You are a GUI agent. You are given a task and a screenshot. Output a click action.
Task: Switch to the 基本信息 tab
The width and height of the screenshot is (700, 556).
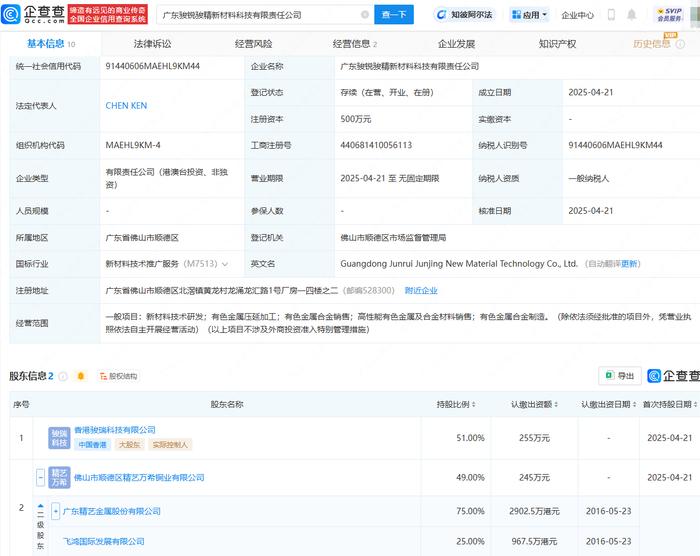point(50,44)
